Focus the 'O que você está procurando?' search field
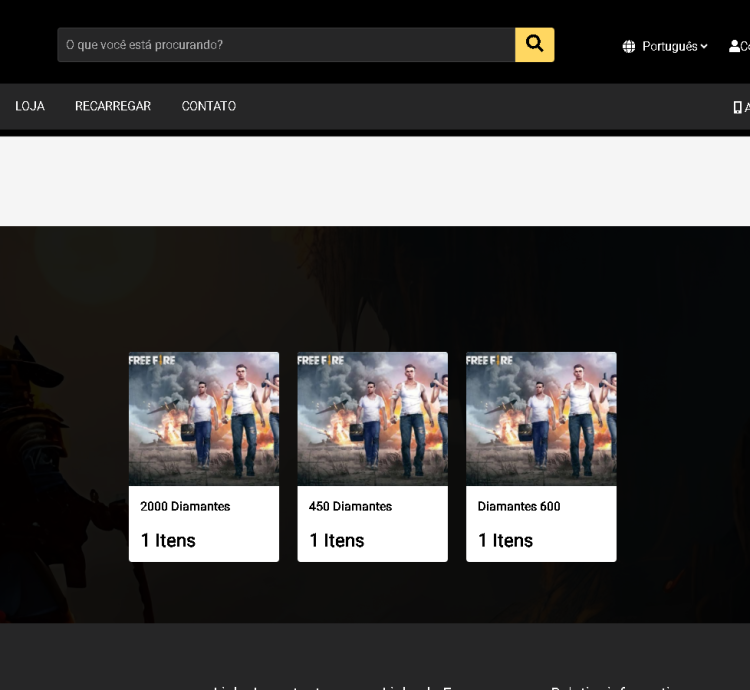750x690 pixels. [286, 44]
